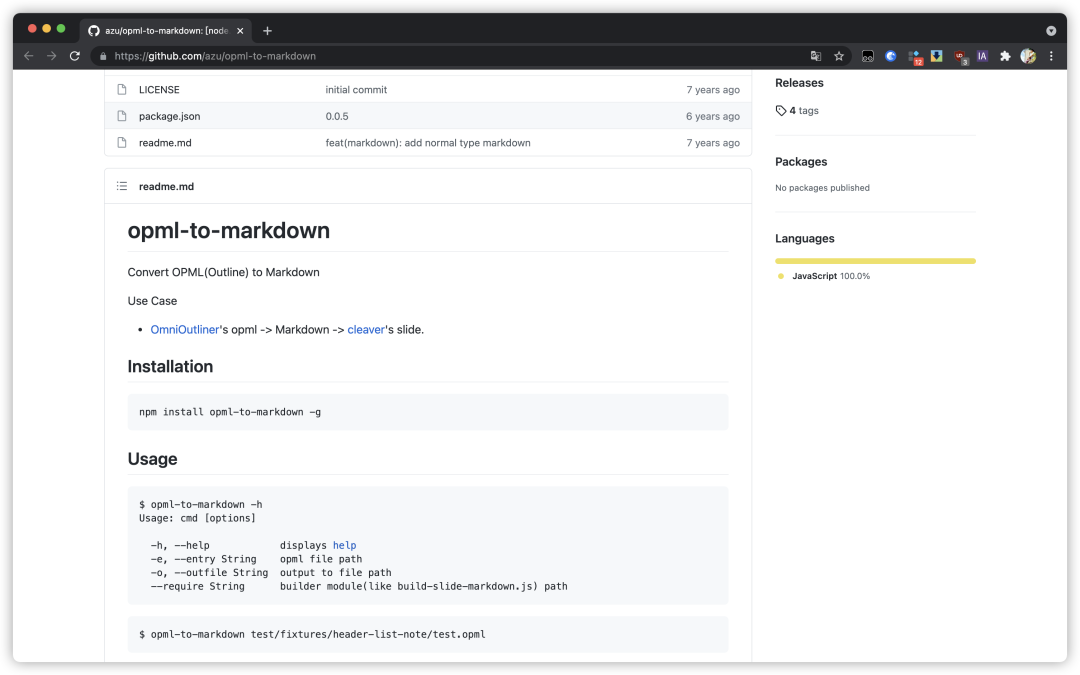Click the puzzle-piece Extensions icon
The height and width of the screenshot is (675, 1080).
[x=1004, y=56]
